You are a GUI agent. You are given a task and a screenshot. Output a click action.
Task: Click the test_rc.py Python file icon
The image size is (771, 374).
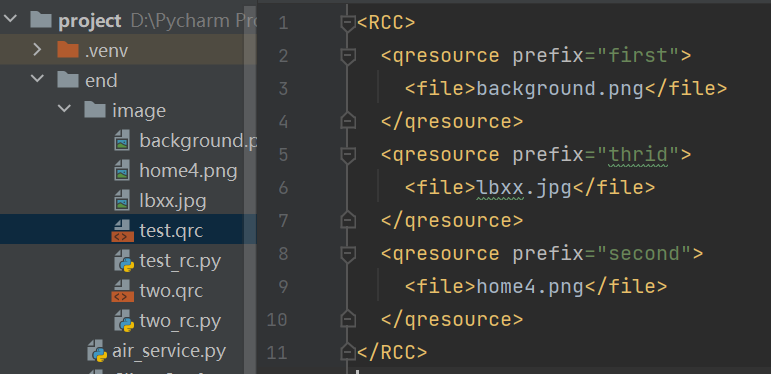124,260
